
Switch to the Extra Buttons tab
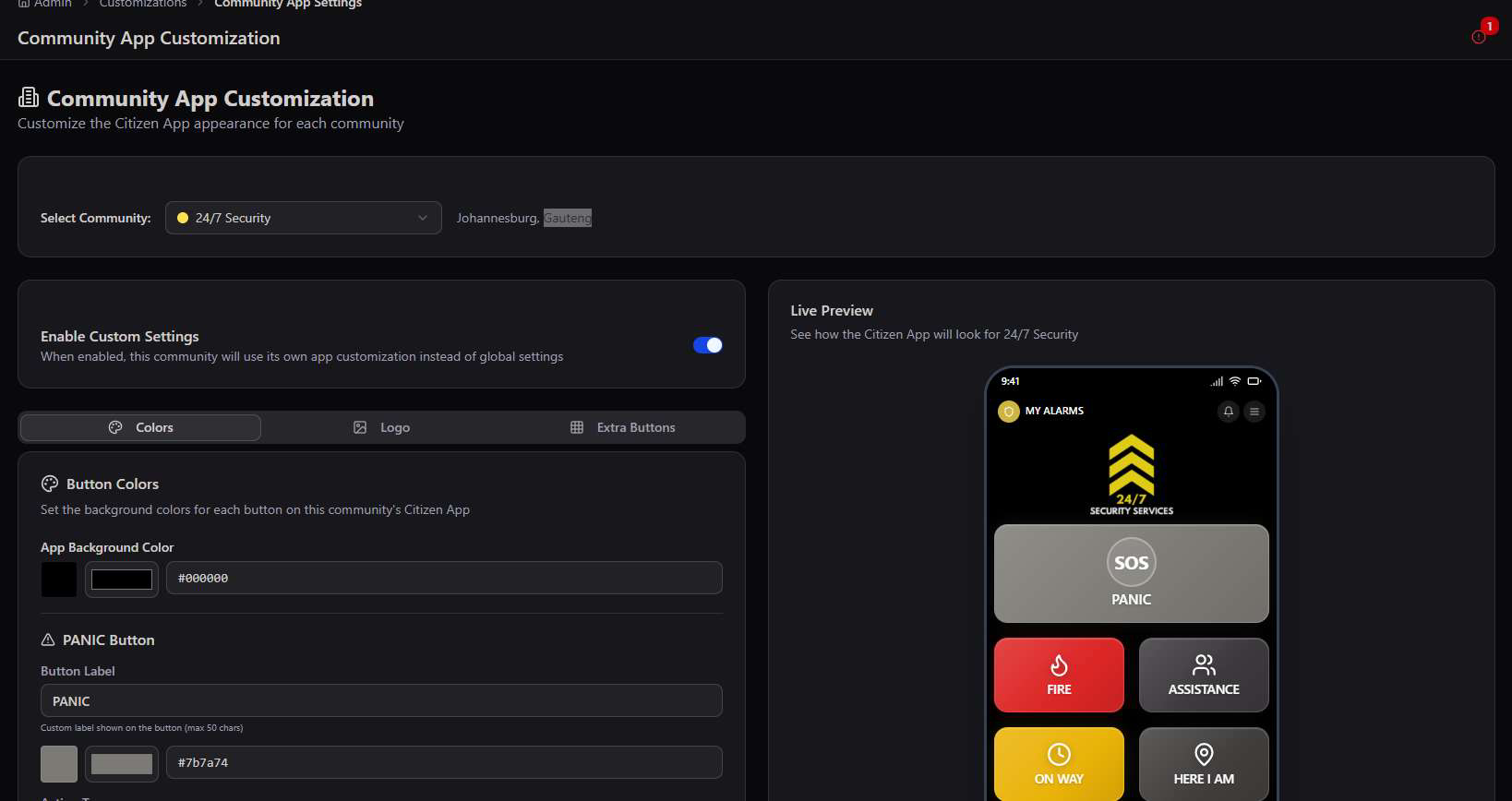(622, 427)
